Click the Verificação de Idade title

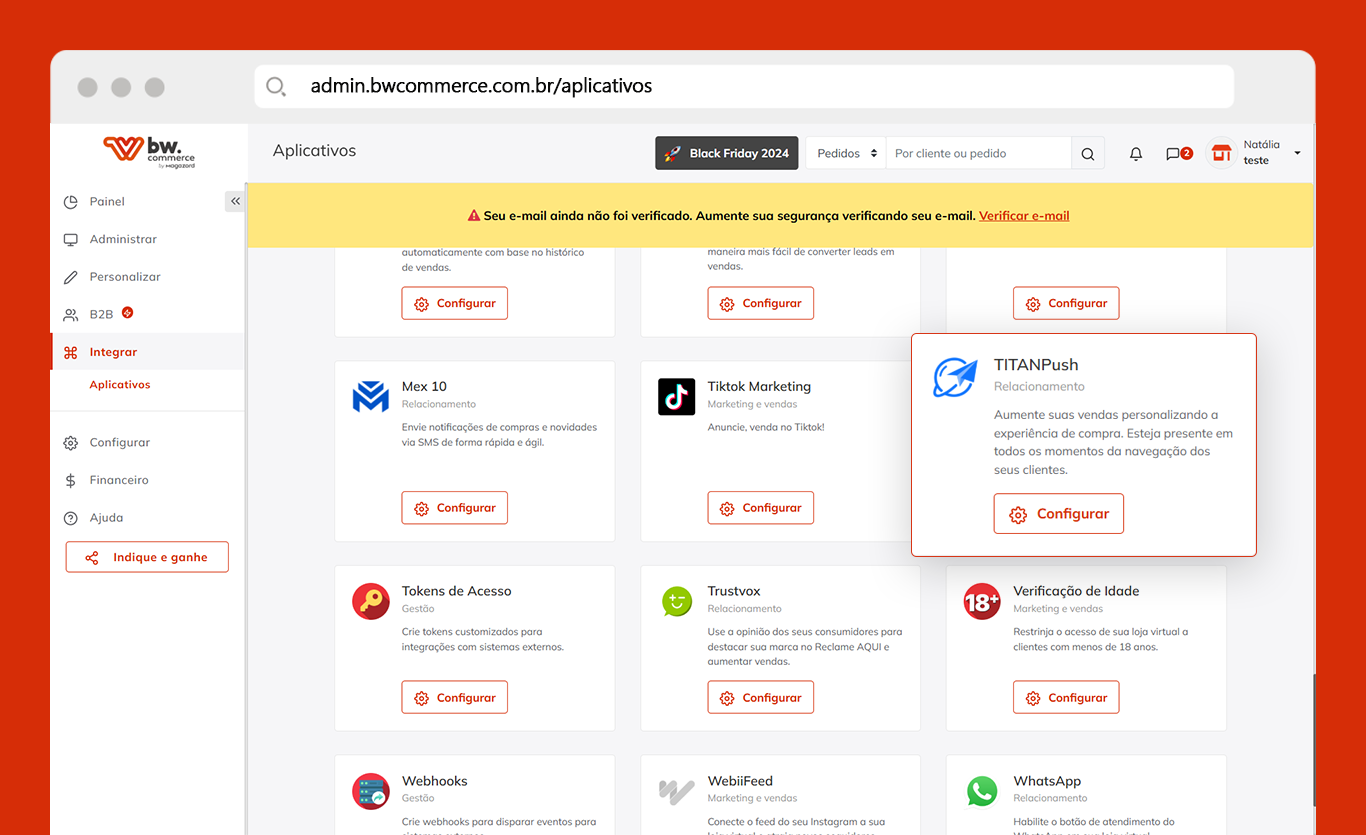[1076, 591]
